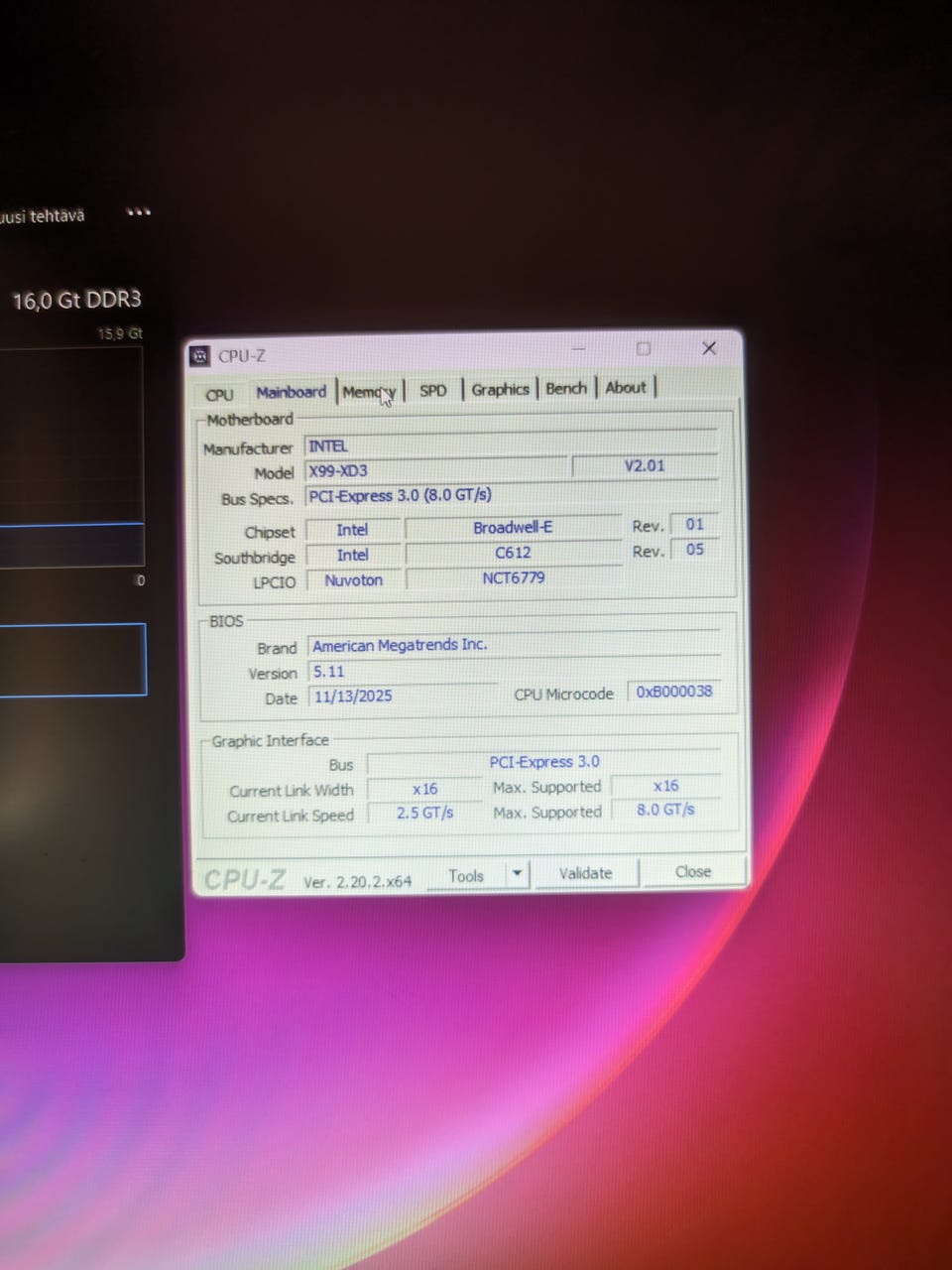Minimize the CPU-Z window

pyautogui.click(x=578, y=349)
